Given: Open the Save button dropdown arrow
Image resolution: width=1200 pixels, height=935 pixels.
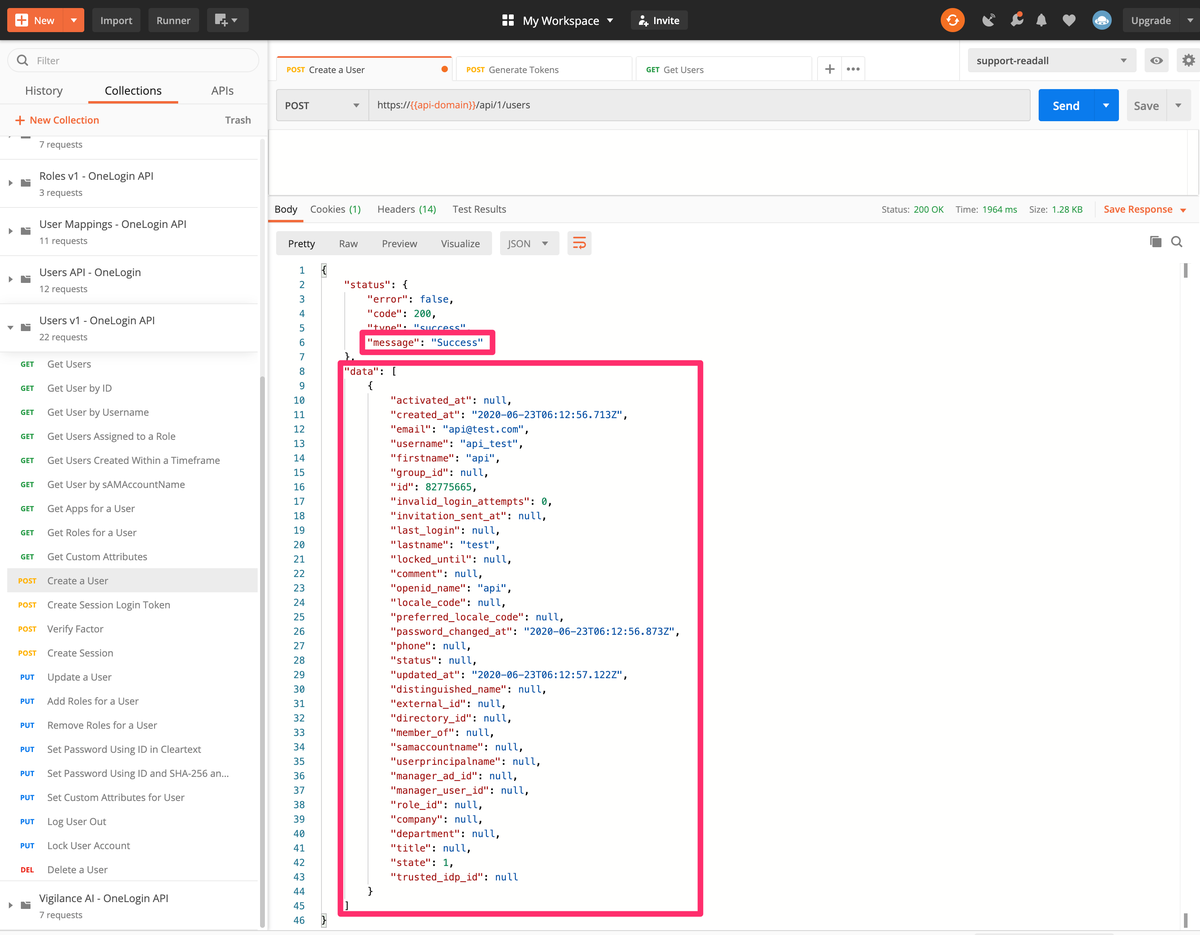Looking at the screenshot, I should [1179, 105].
